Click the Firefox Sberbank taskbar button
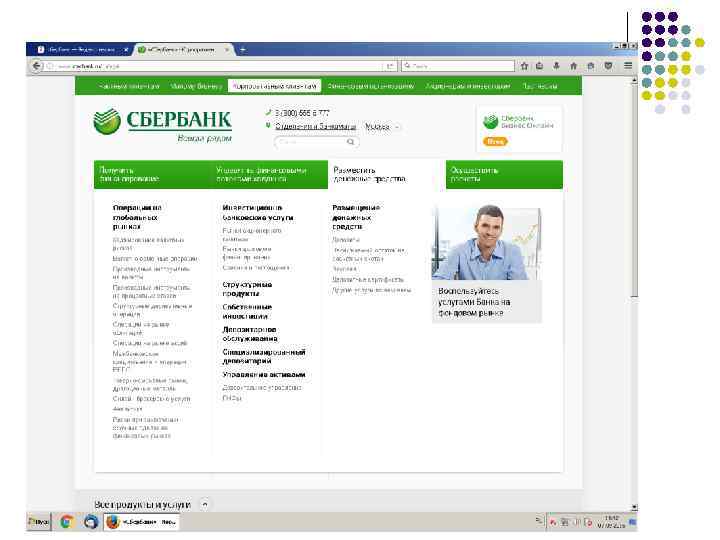720x540 pixels. point(141,522)
